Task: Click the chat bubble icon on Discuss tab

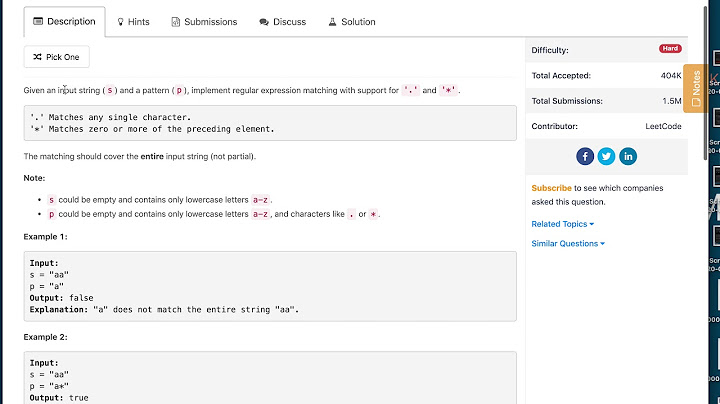Action: [x=264, y=22]
